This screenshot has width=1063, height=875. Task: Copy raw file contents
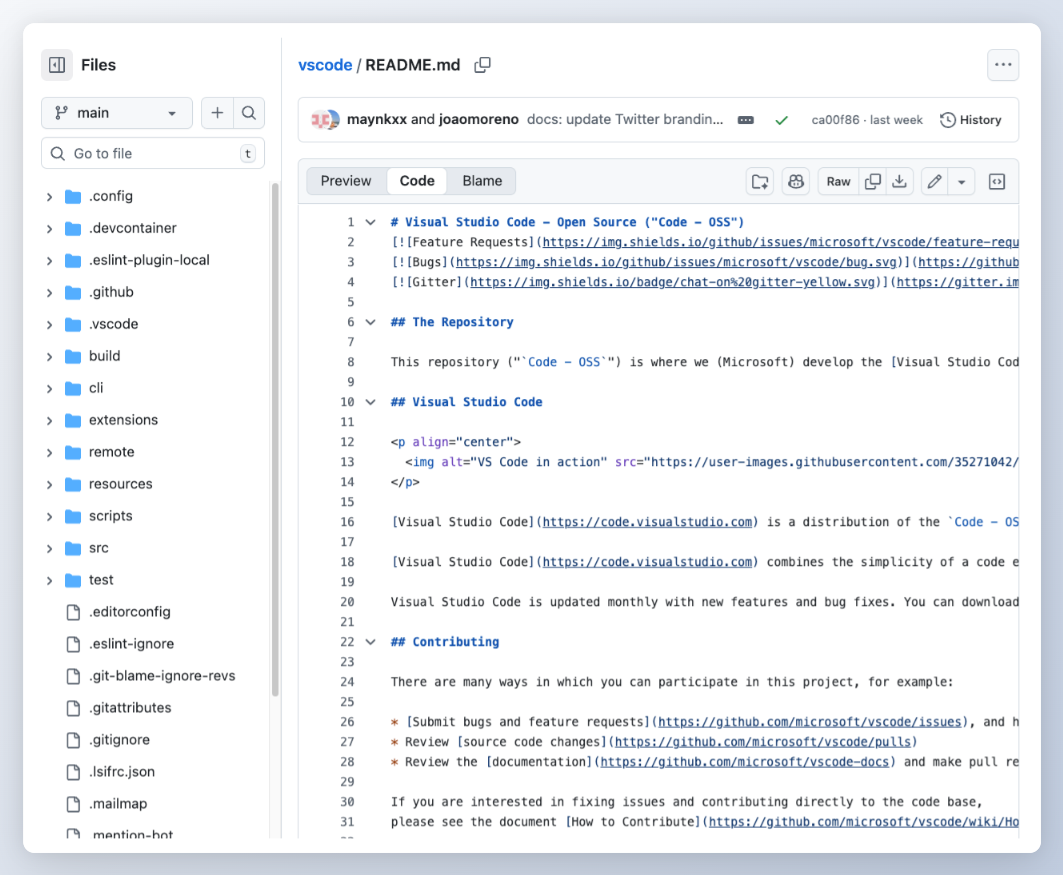point(872,181)
